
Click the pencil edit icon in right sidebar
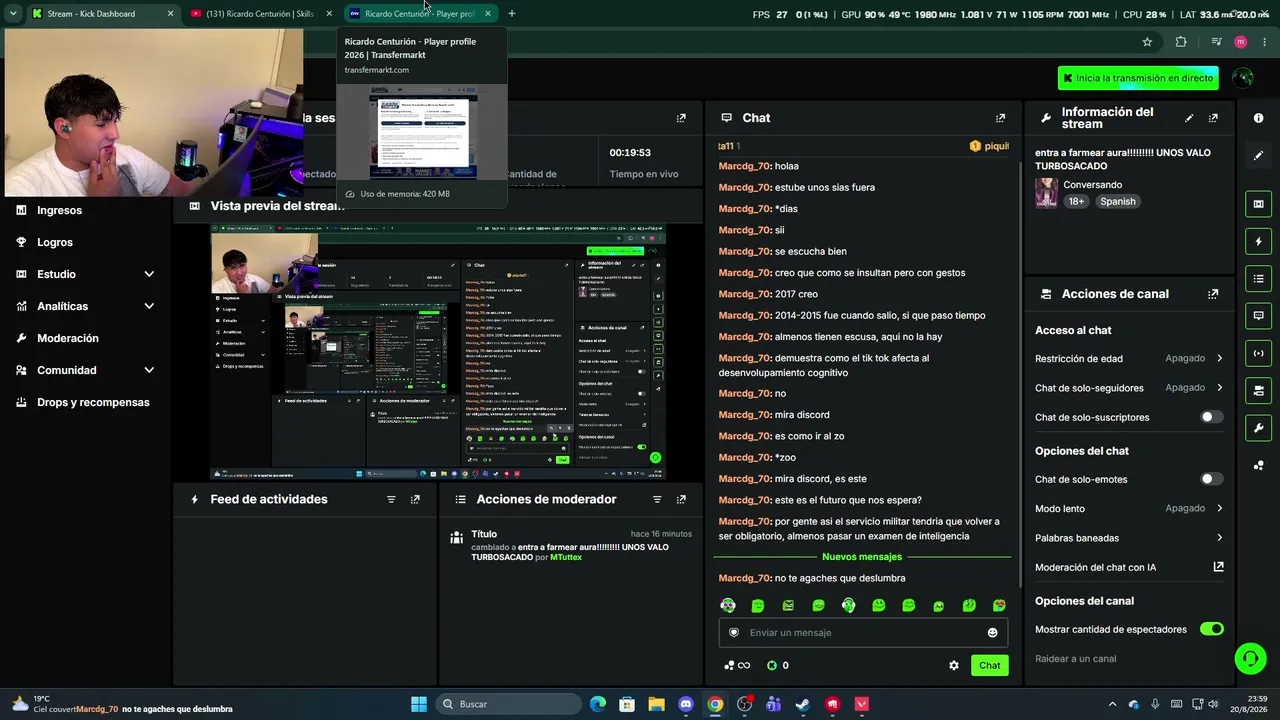click(1258, 156)
